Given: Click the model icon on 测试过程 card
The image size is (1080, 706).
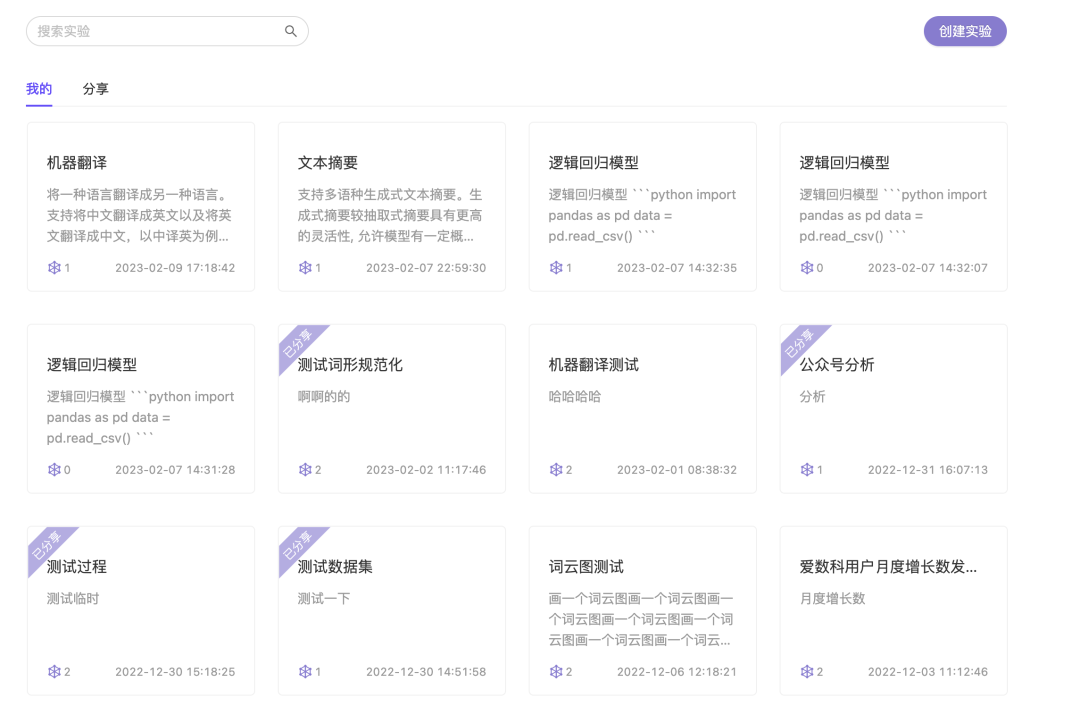Looking at the screenshot, I should (x=54, y=671).
